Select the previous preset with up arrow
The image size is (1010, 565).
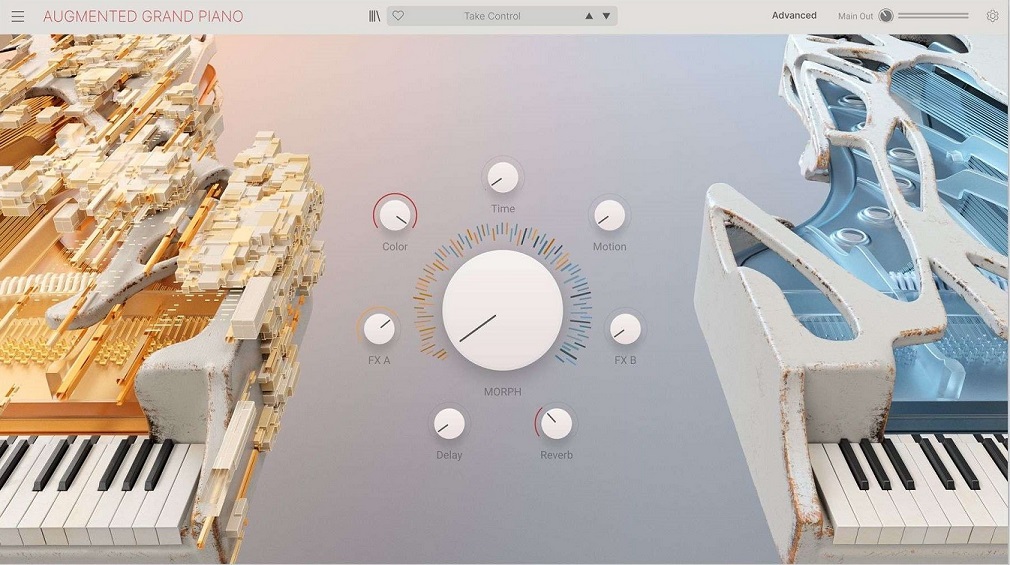point(589,16)
